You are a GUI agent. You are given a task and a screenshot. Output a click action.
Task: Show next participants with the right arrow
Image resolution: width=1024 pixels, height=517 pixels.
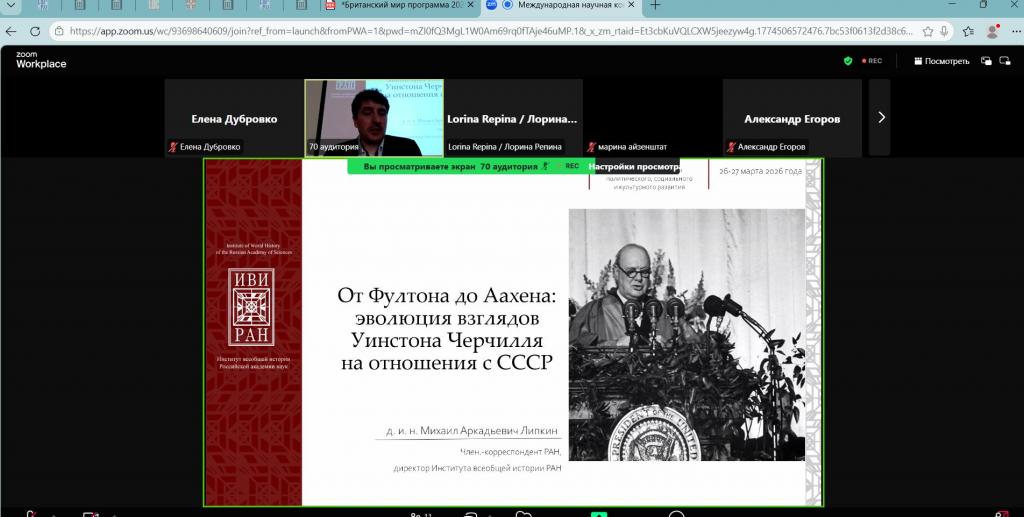coord(880,117)
